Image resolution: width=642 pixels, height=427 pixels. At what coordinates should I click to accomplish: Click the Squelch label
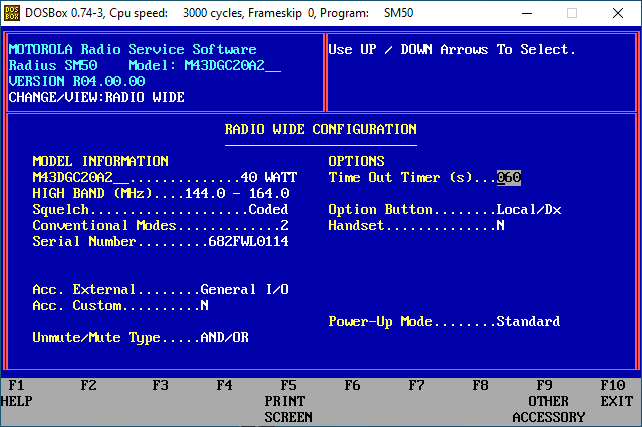61,210
